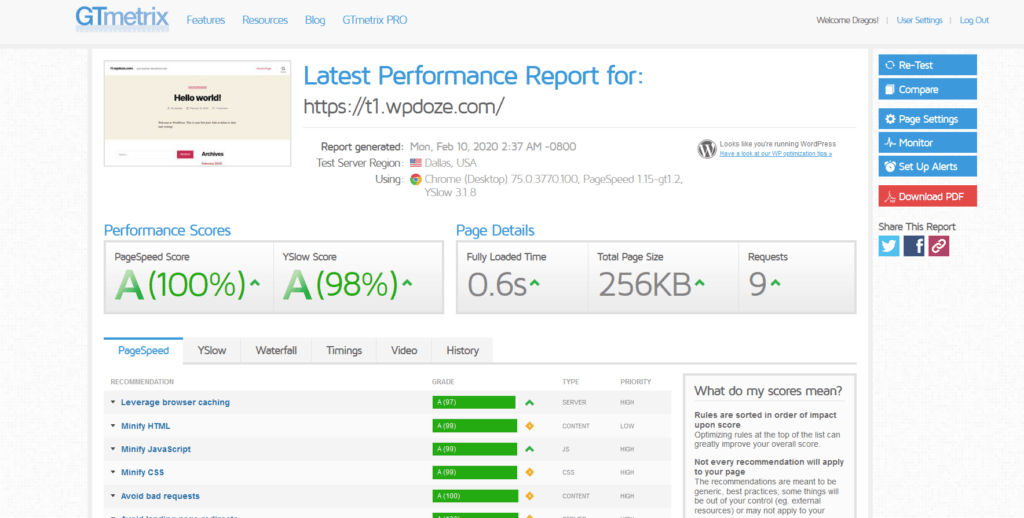The height and width of the screenshot is (518, 1024).
Task: Click the TYPE column header
Action: tap(570, 381)
